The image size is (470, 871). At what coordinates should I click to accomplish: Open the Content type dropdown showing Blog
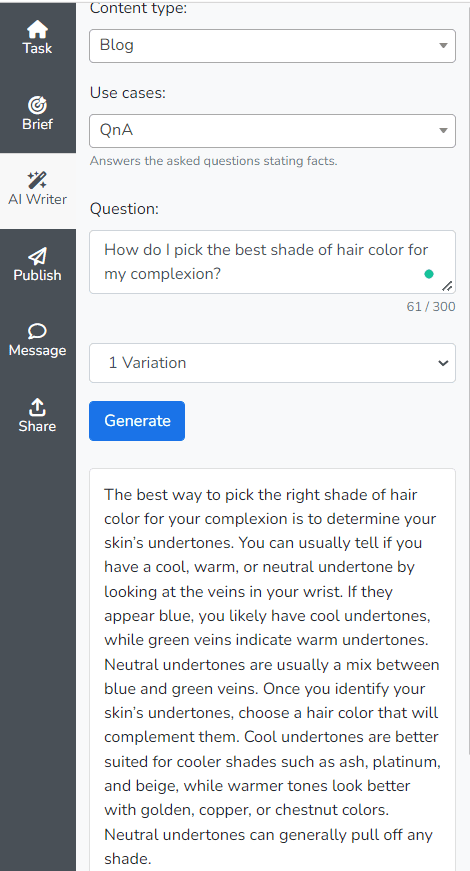point(272,46)
